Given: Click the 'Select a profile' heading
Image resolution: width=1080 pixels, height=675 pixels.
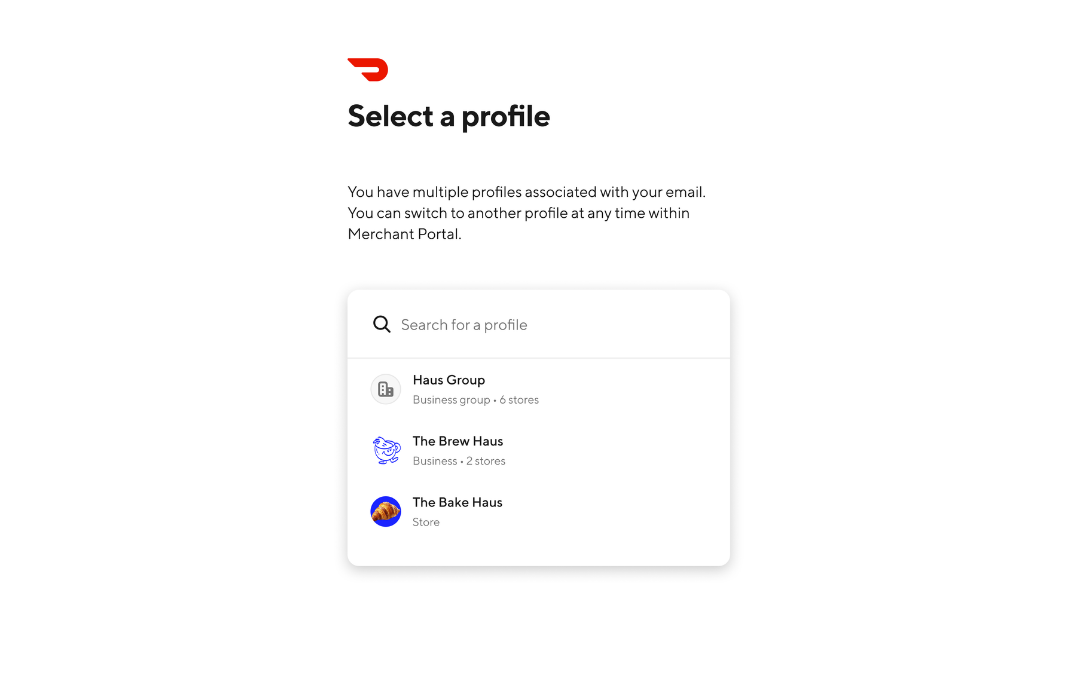Looking at the screenshot, I should tap(448, 116).
